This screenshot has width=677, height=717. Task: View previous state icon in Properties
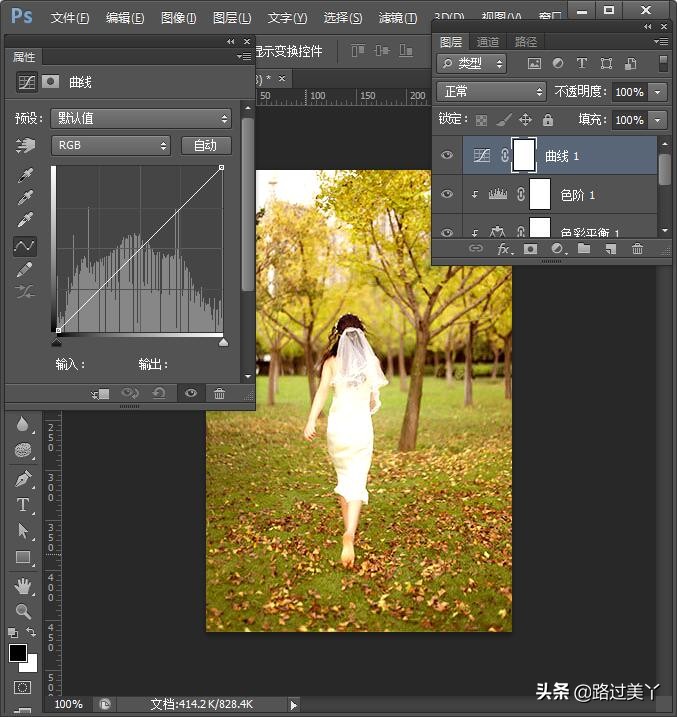[x=130, y=393]
